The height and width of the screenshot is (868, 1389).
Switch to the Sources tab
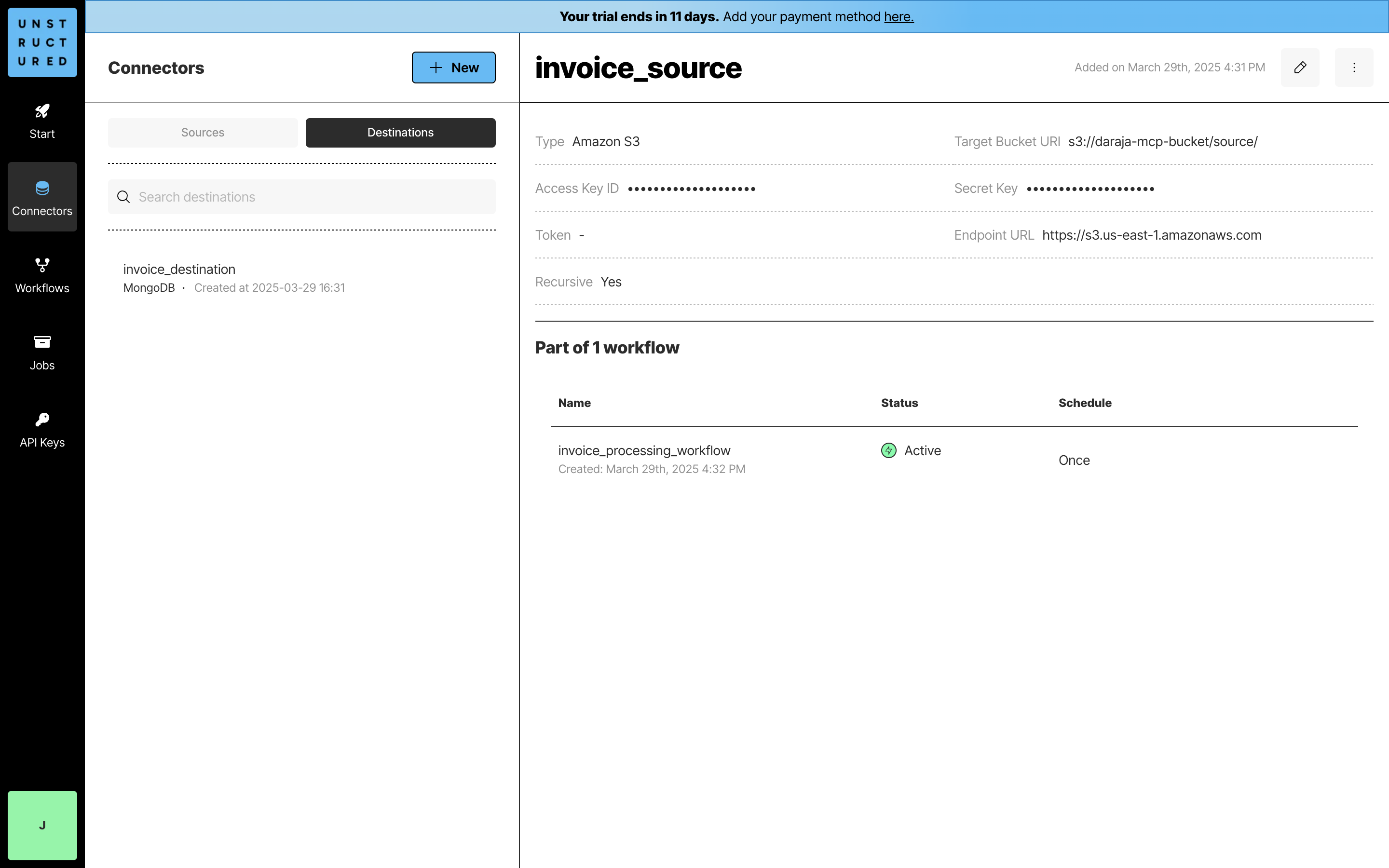pos(203,133)
